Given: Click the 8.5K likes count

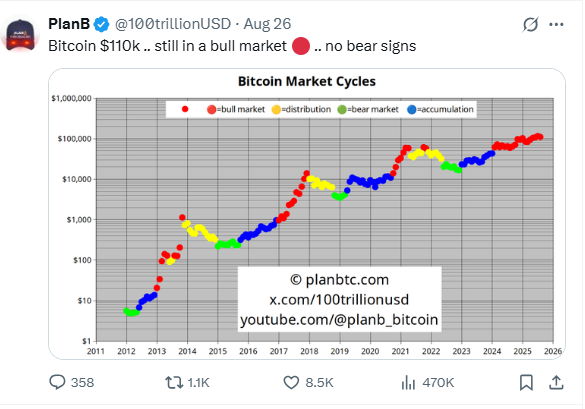Looking at the screenshot, I should pyautogui.click(x=319, y=383).
